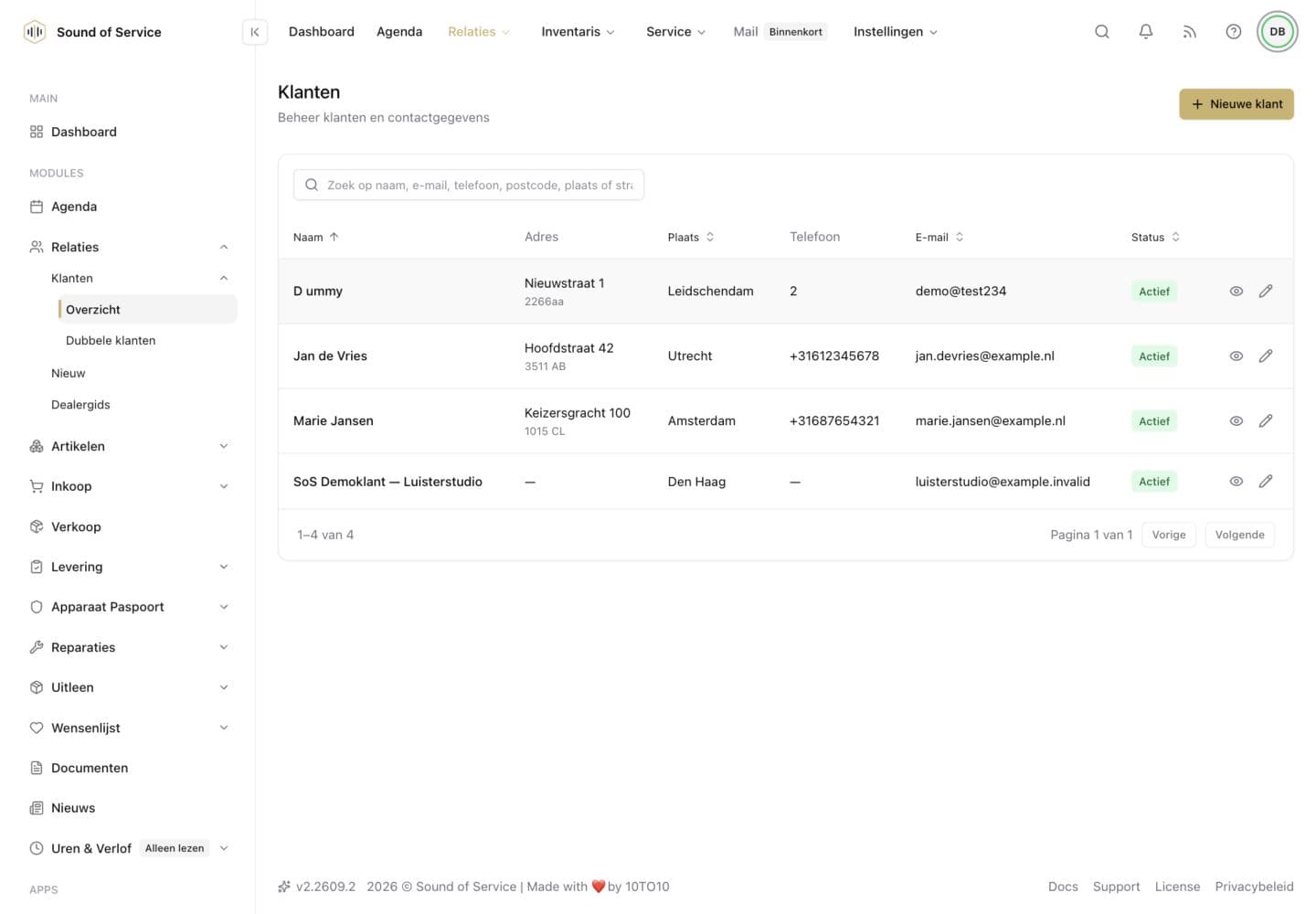This screenshot has height=914, width=1316.
Task: Open the help question mark icon
Action: pyautogui.click(x=1234, y=32)
